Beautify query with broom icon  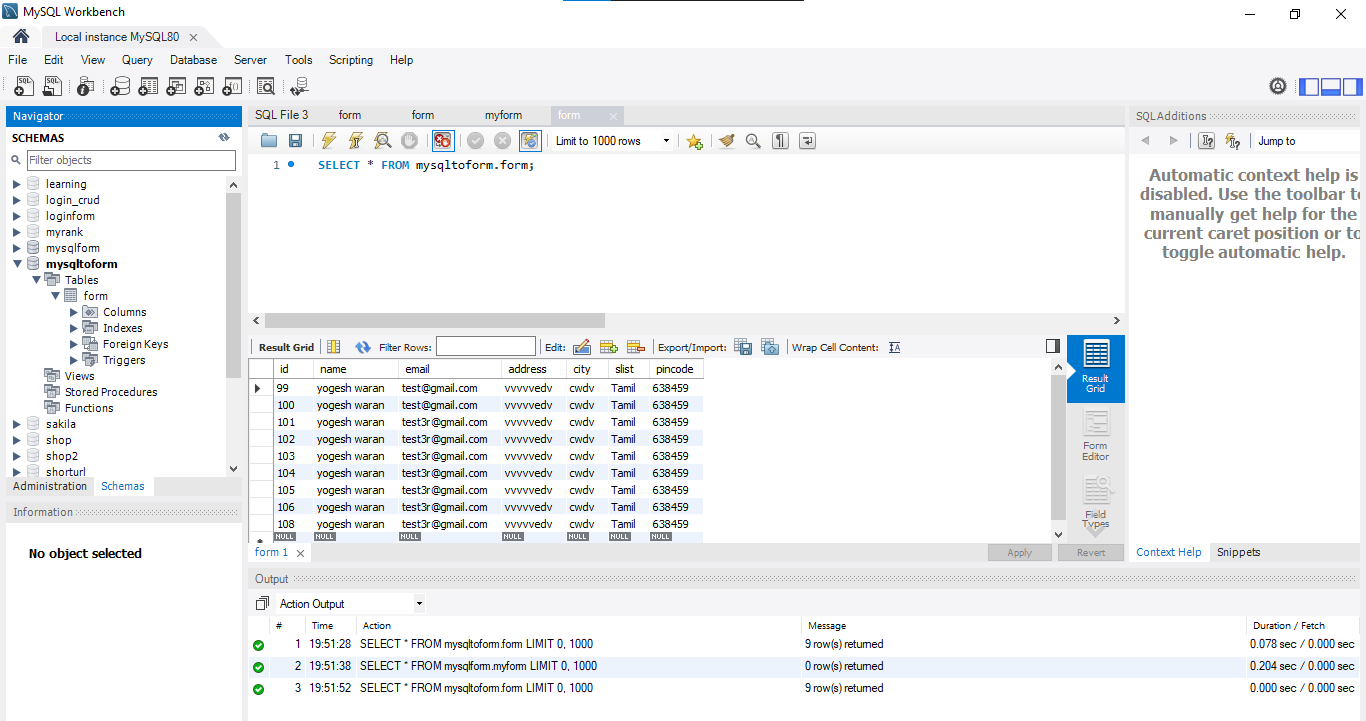(x=726, y=141)
